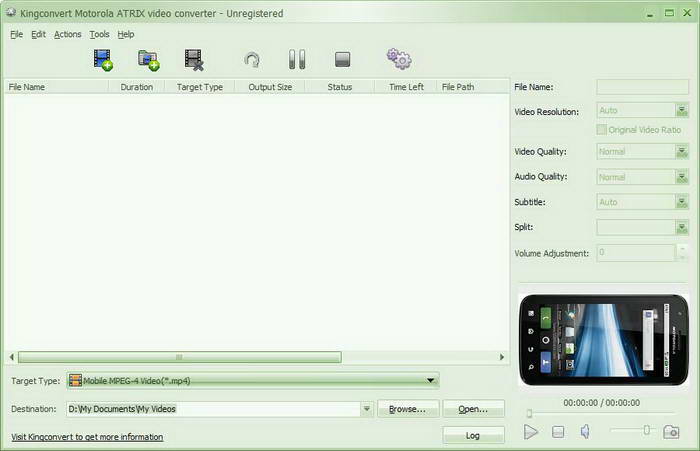Image resolution: width=700 pixels, height=451 pixels.
Task: Enable Original Video Ratio checkbox
Action: 601,130
